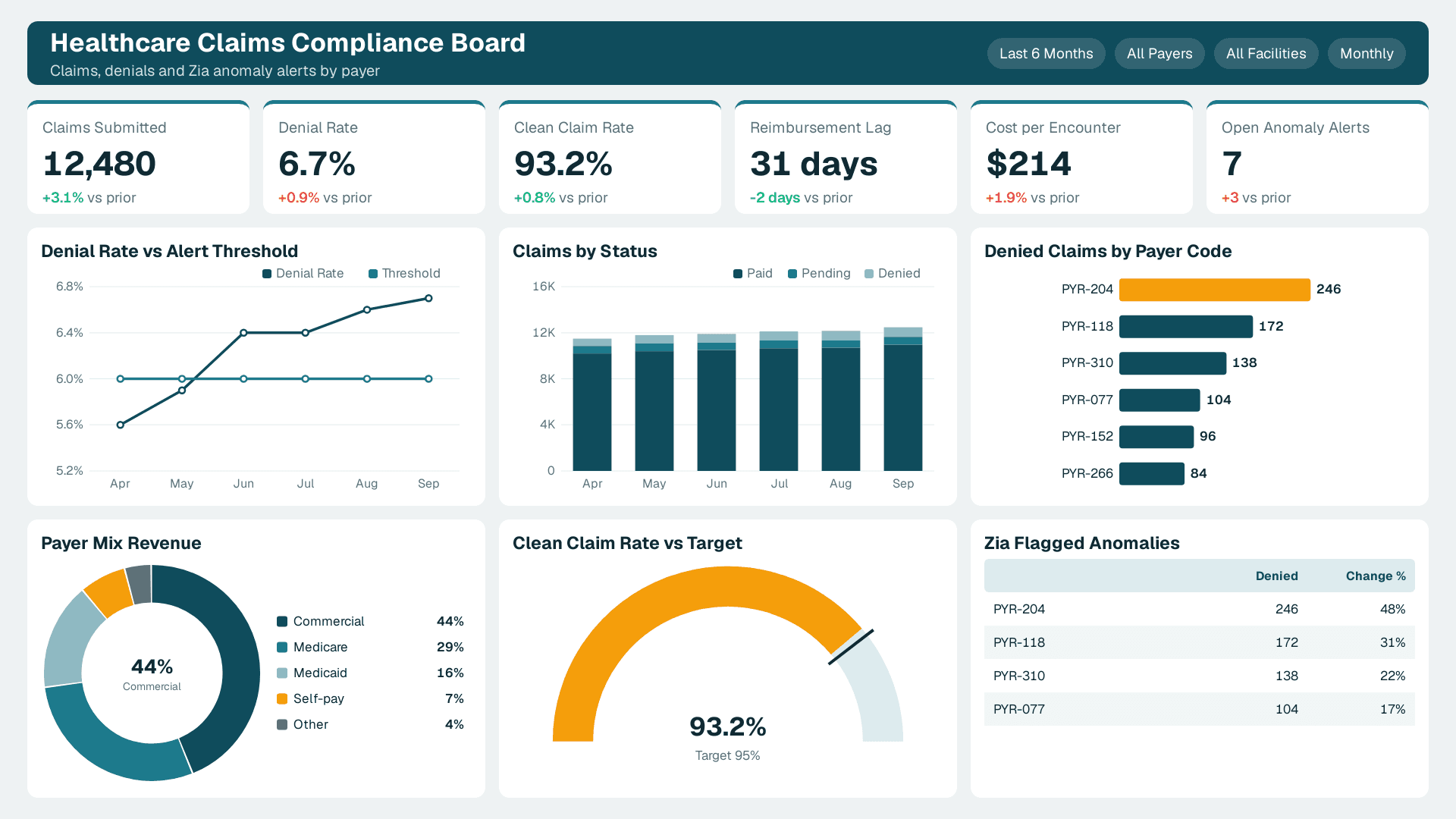
Task: Open the Denial Rate KPI card
Action: pyautogui.click(x=374, y=157)
